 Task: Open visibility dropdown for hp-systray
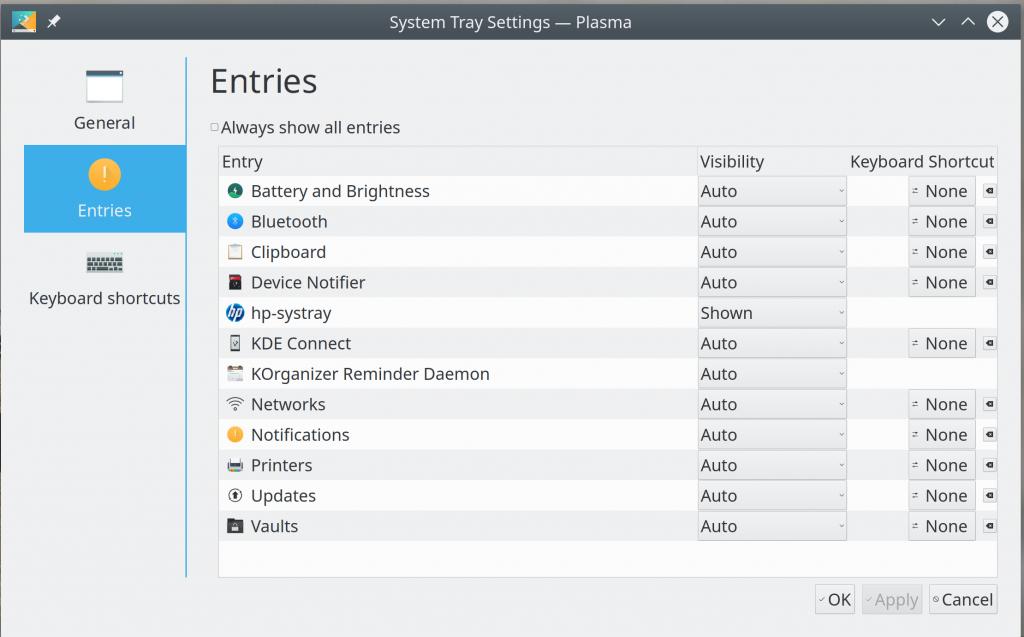click(772, 313)
